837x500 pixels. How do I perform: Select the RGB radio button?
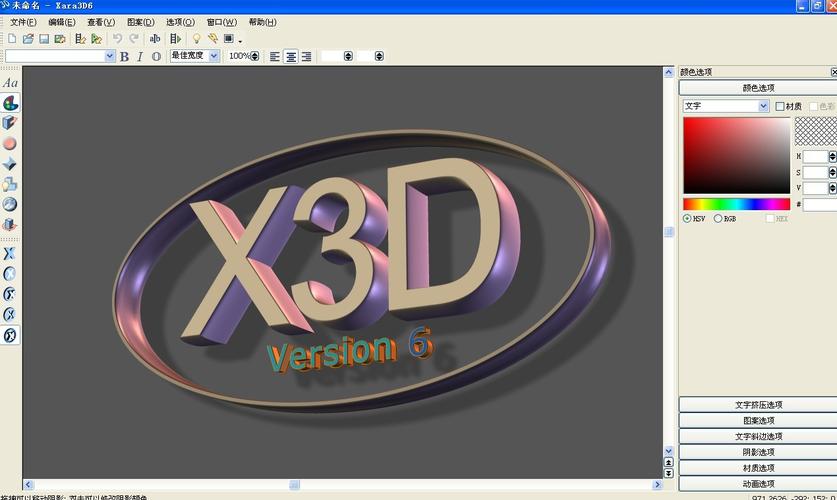pos(718,218)
